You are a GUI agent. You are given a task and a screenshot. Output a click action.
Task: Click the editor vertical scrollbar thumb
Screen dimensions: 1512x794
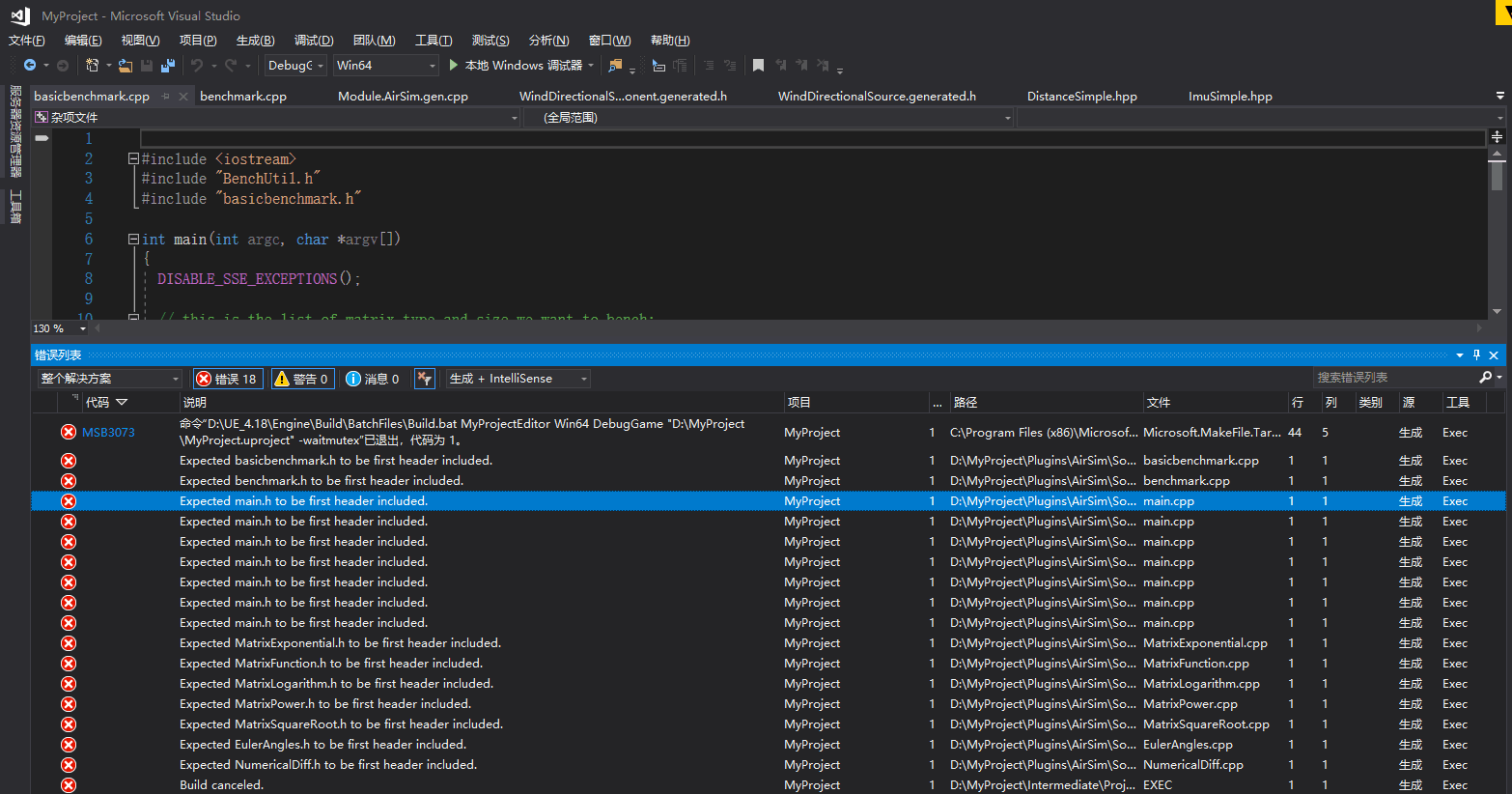tap(1497, 176)
